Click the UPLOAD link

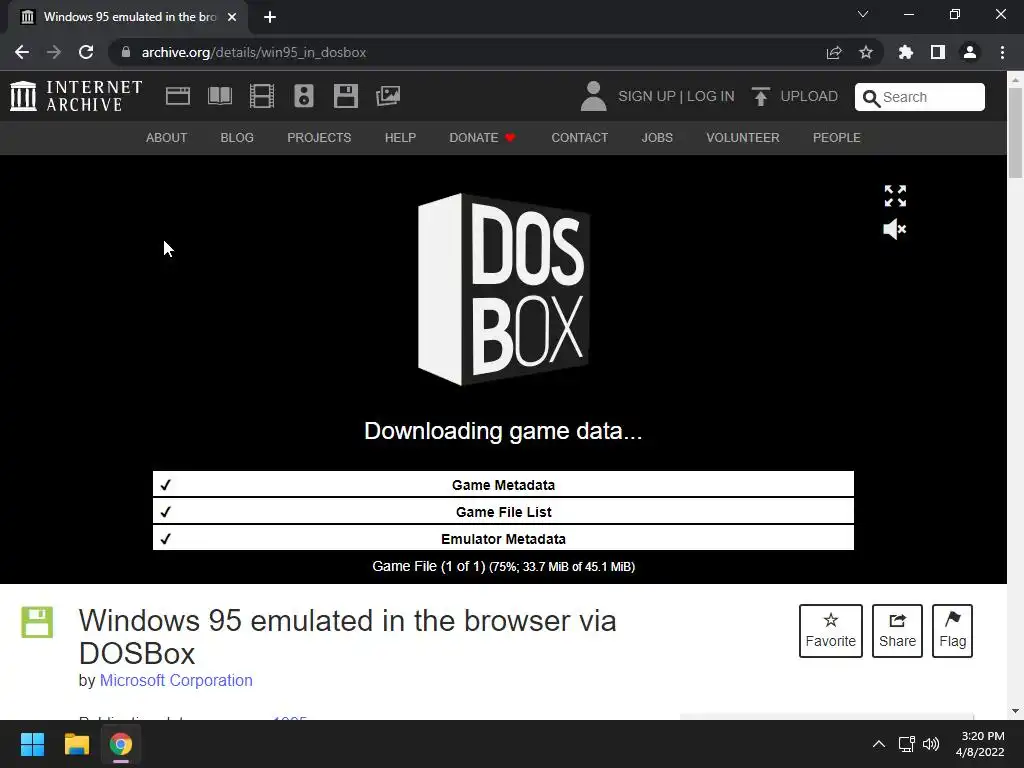pyautogui.click(x=808, y=97)
